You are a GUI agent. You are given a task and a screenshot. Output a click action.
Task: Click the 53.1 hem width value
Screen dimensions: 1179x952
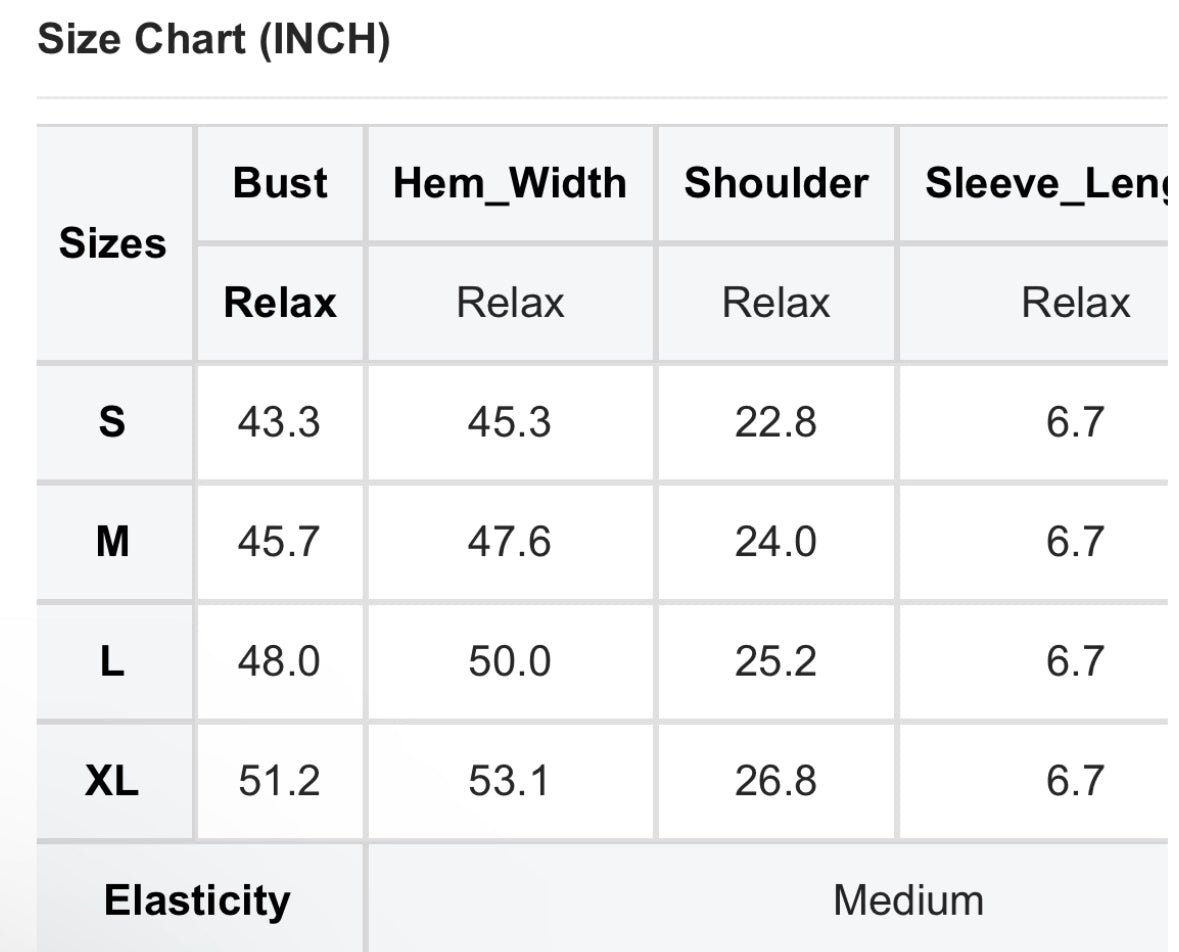pyautogui.click(x=508, y=781)
